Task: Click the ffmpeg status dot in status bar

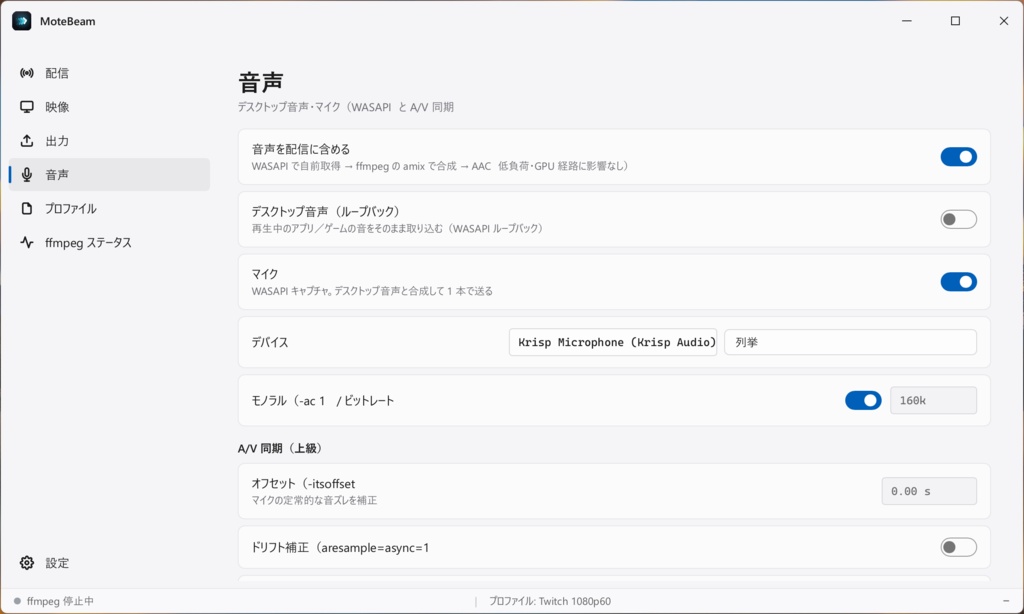Action: [17, 601]
